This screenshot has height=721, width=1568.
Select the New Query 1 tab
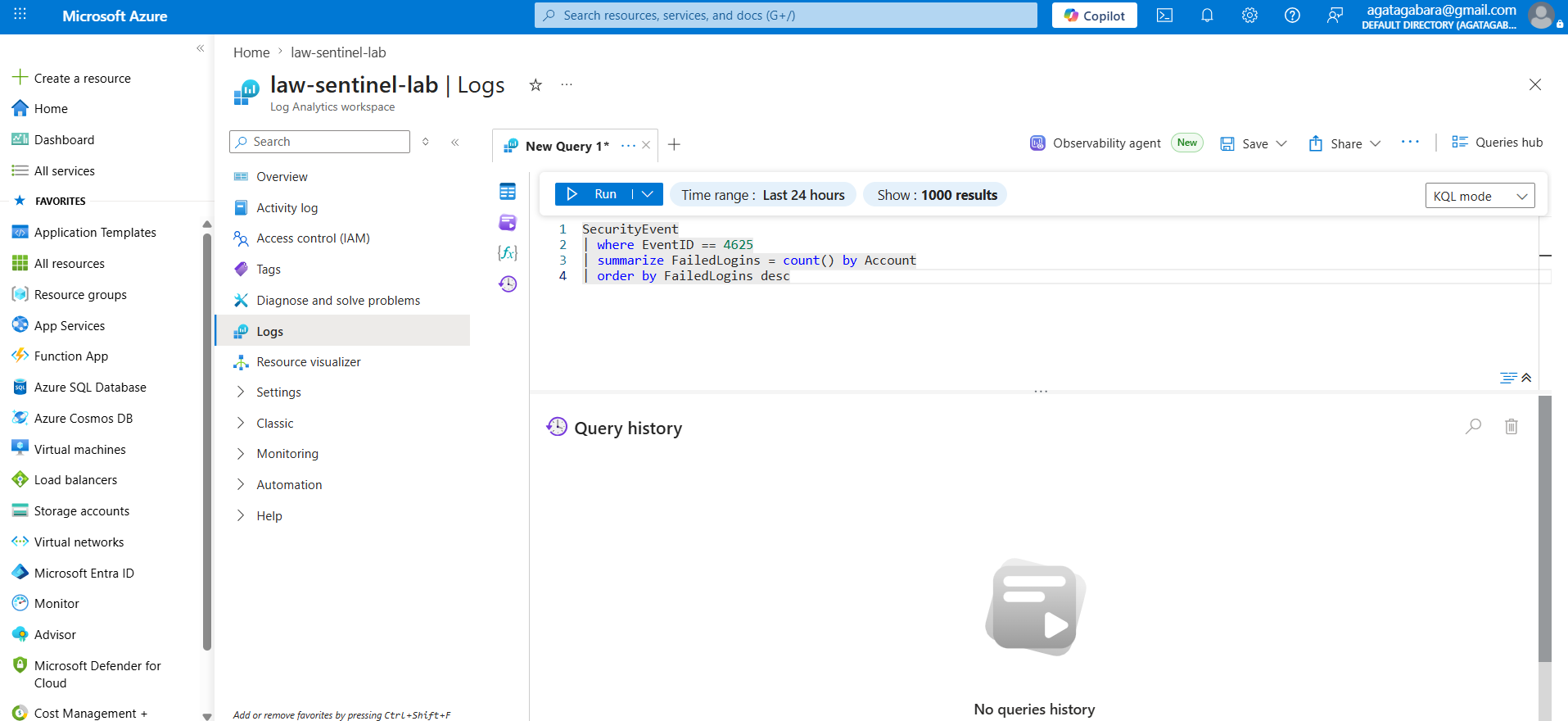[567, 146]
